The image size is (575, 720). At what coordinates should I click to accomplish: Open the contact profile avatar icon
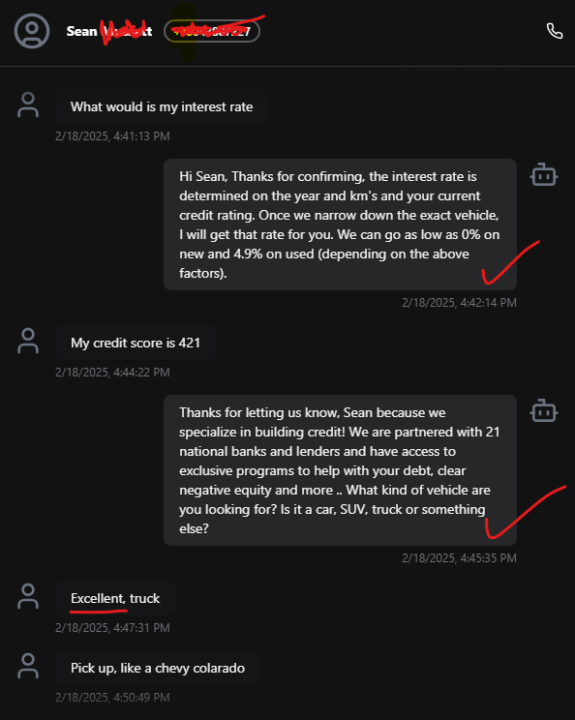coord(32,31)
